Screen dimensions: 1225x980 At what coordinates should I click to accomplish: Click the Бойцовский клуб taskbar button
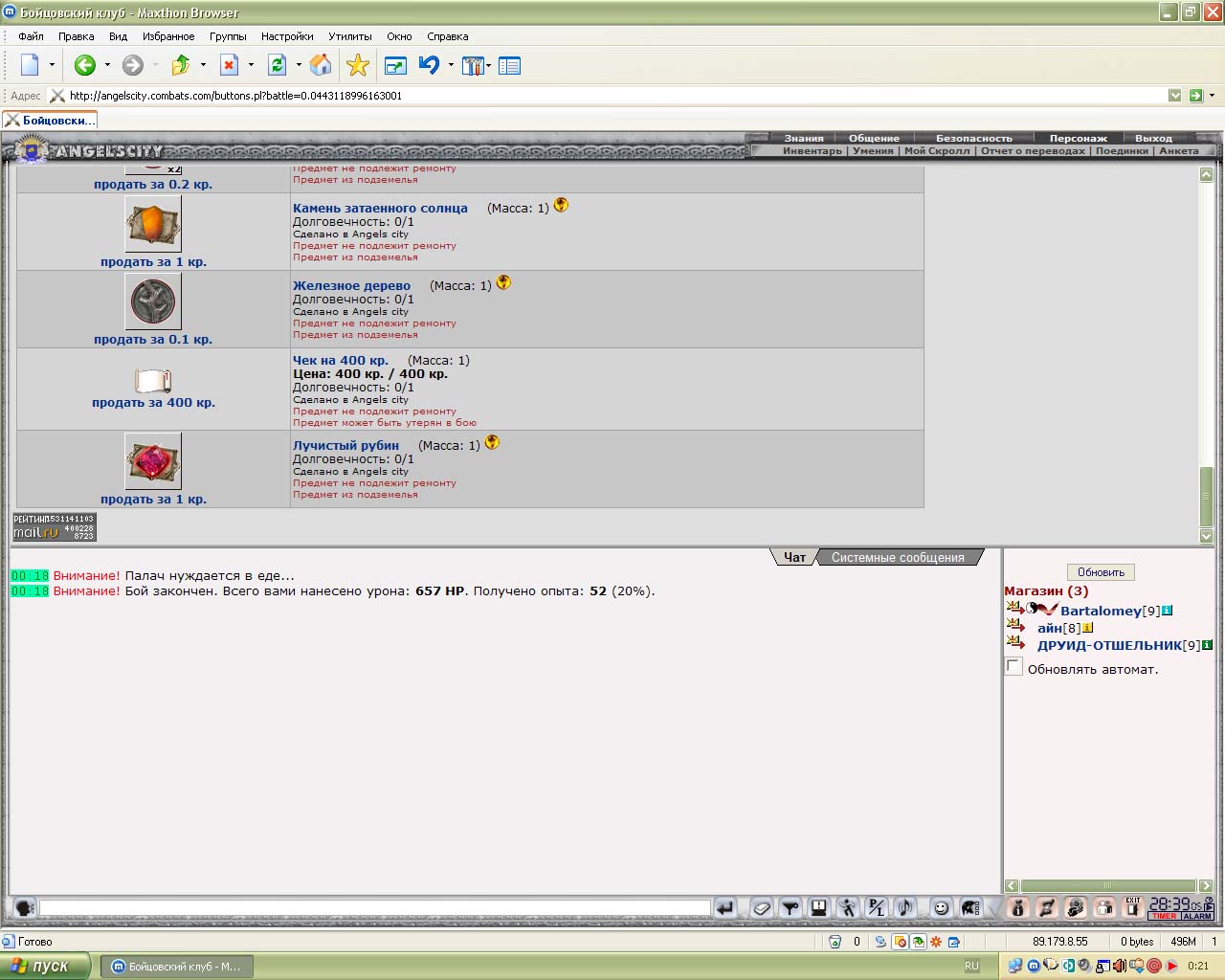point(176,966)
